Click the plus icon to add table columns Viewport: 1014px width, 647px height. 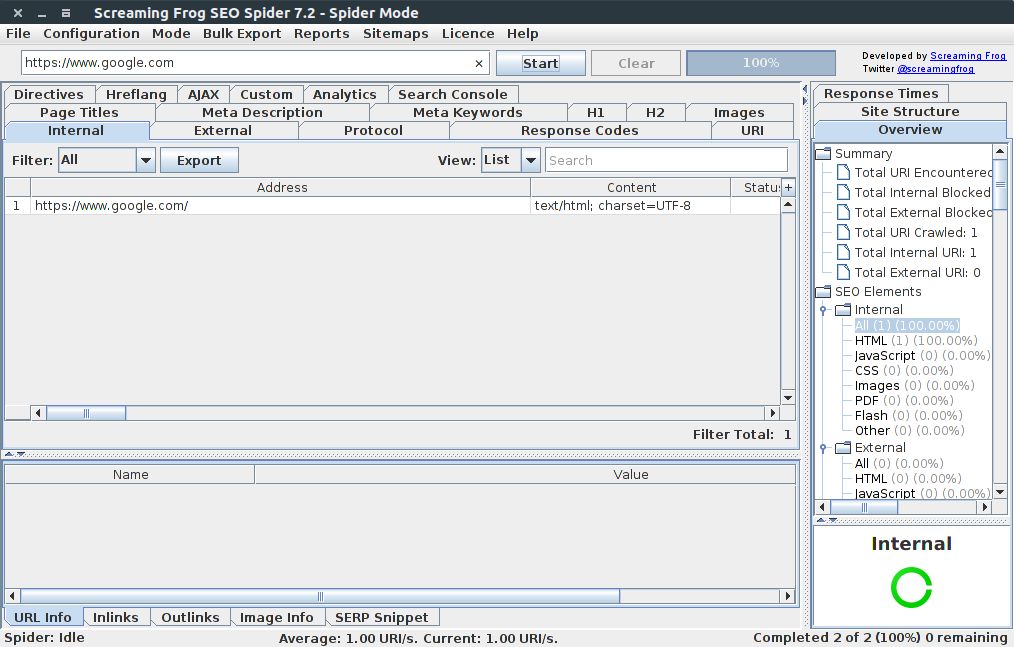pos(788,187)
